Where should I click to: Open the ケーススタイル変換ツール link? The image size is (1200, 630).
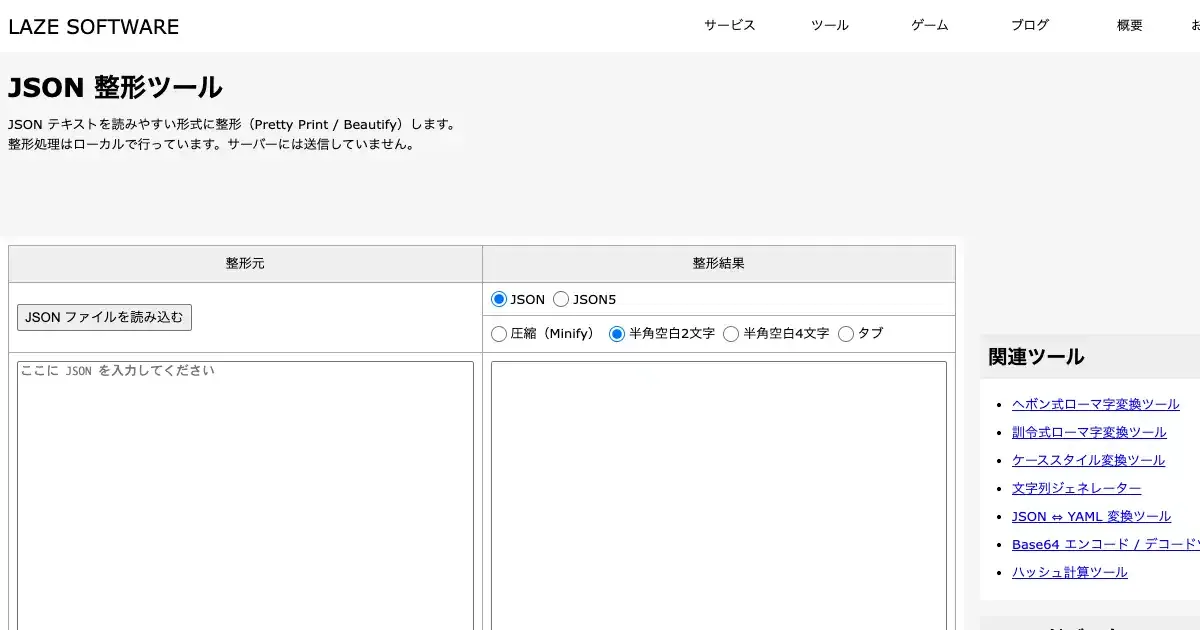point(1088,460)
